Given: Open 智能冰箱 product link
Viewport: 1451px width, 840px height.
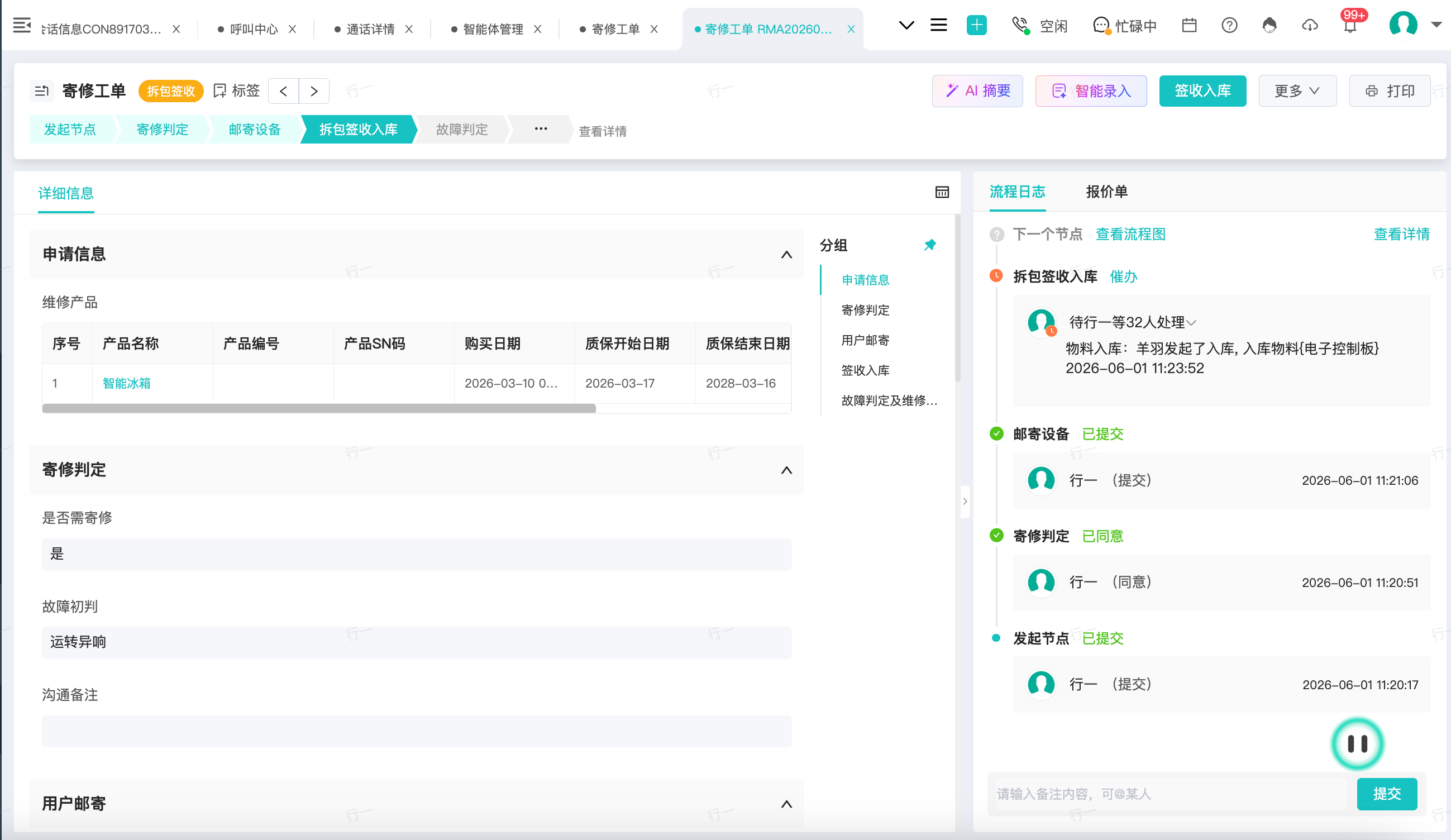Looking at the screenshot, I should point(127,384).
